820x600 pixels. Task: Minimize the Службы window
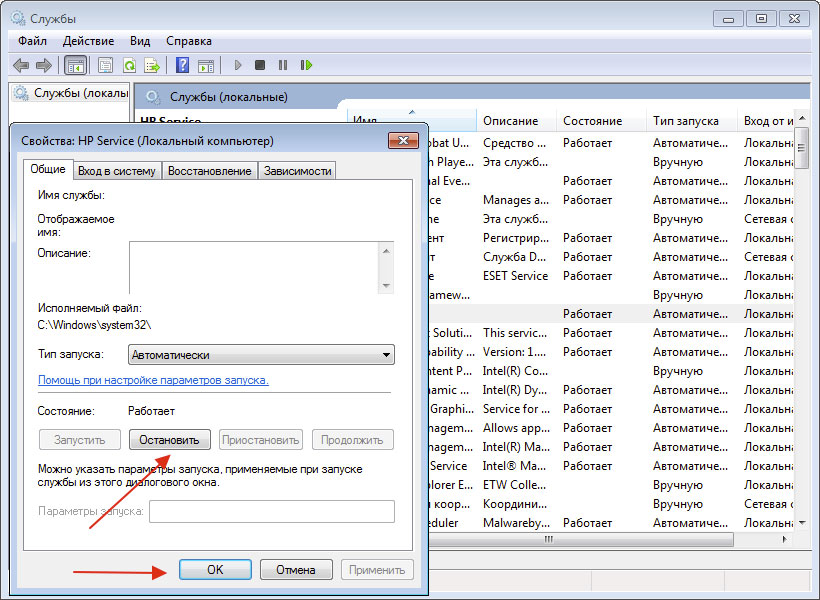click(728, 19)
